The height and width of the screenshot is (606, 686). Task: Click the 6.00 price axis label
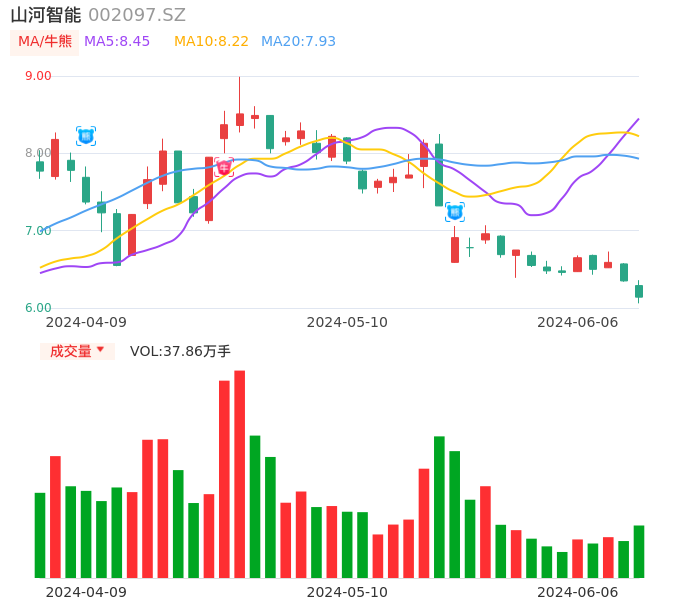pyautogui.click(x=38, y=308)
